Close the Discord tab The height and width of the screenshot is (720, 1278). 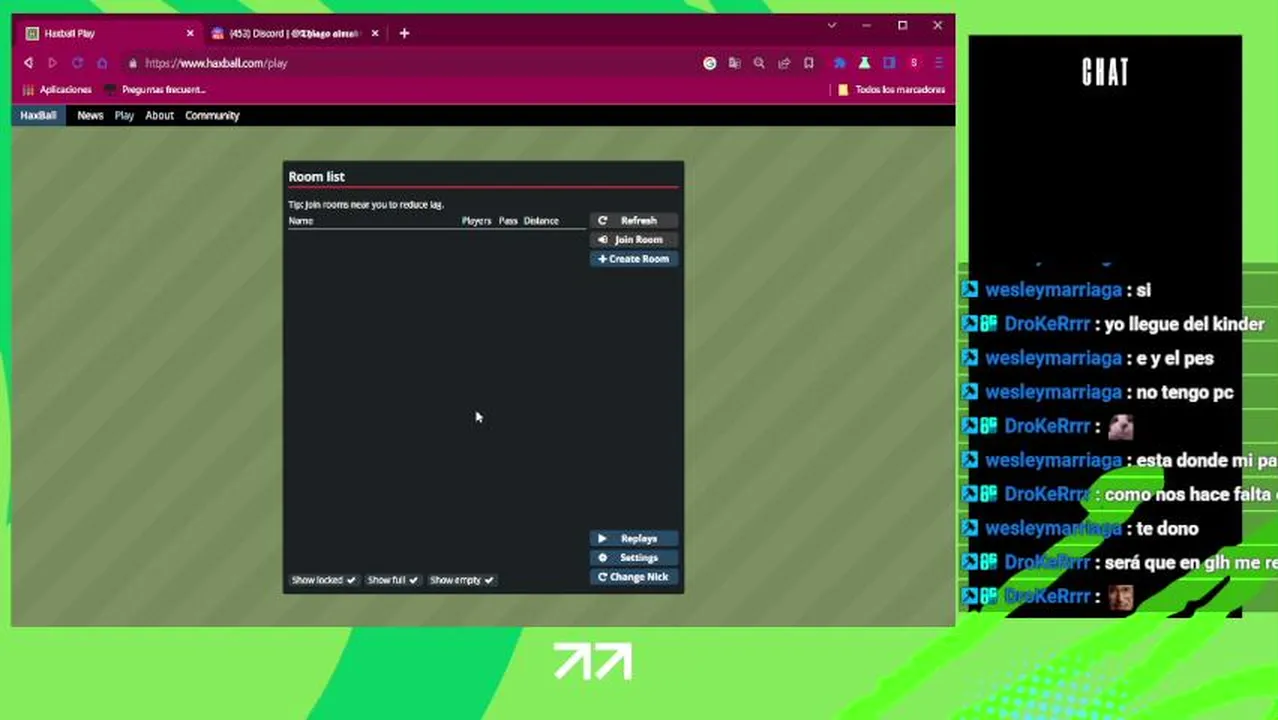tap(375, 33)
